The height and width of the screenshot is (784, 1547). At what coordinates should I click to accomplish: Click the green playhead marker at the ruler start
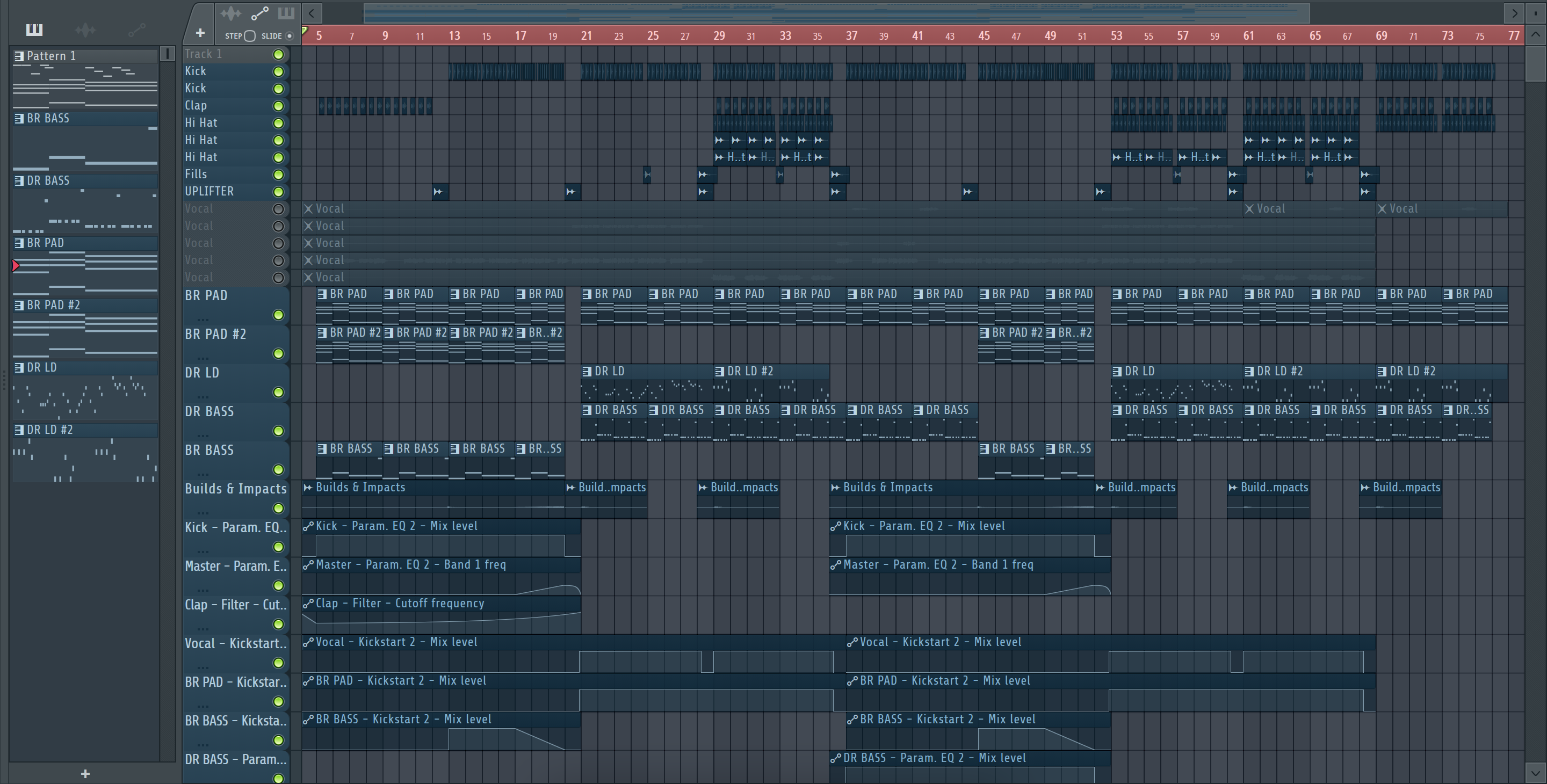click(x=305, y=31)
